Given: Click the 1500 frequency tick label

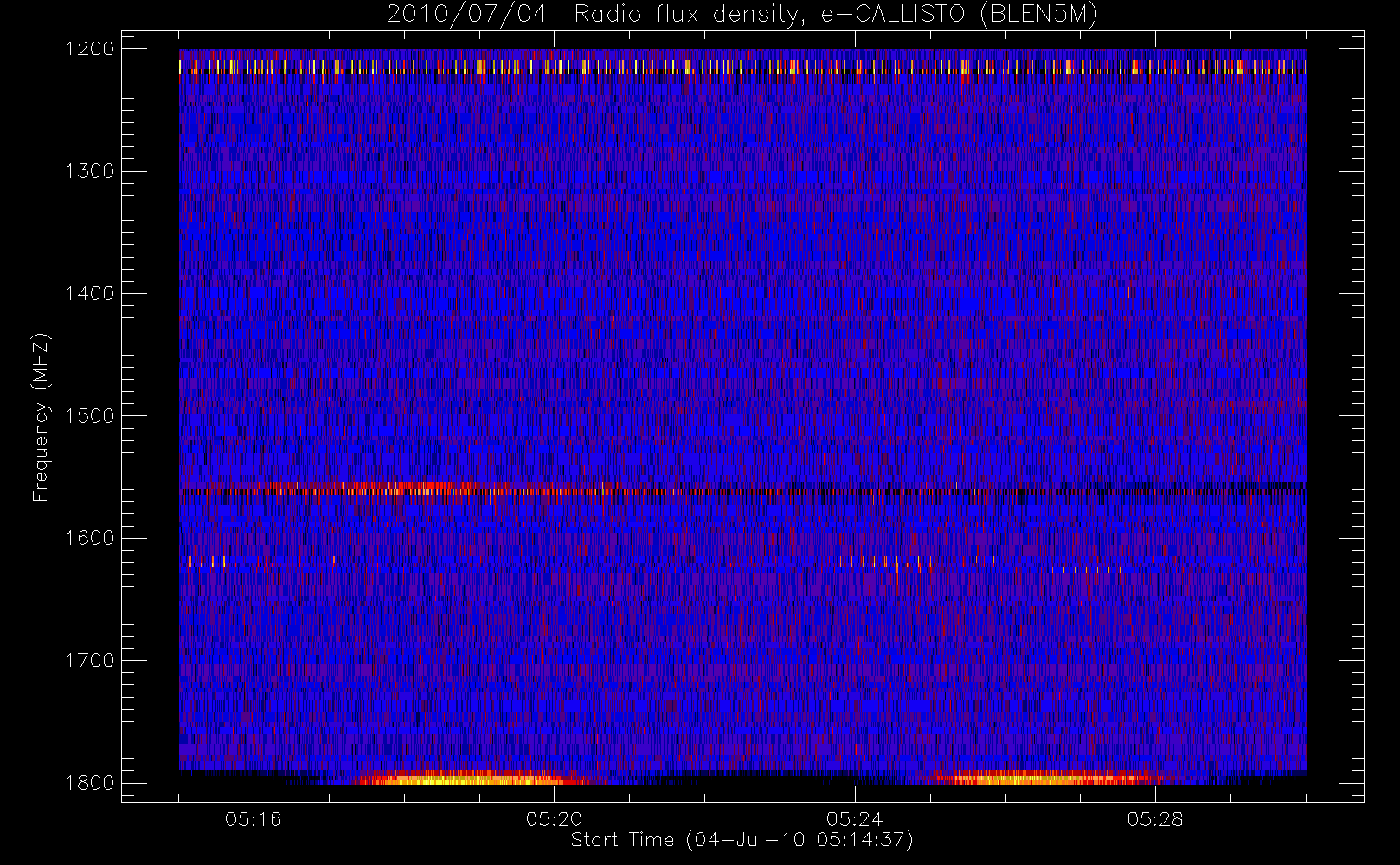Looking at the screenshot, I should tap(90, 416).
